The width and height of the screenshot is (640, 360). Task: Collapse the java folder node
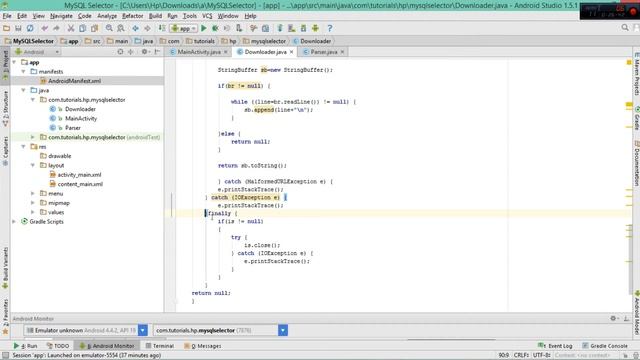[x=24, y=90]
